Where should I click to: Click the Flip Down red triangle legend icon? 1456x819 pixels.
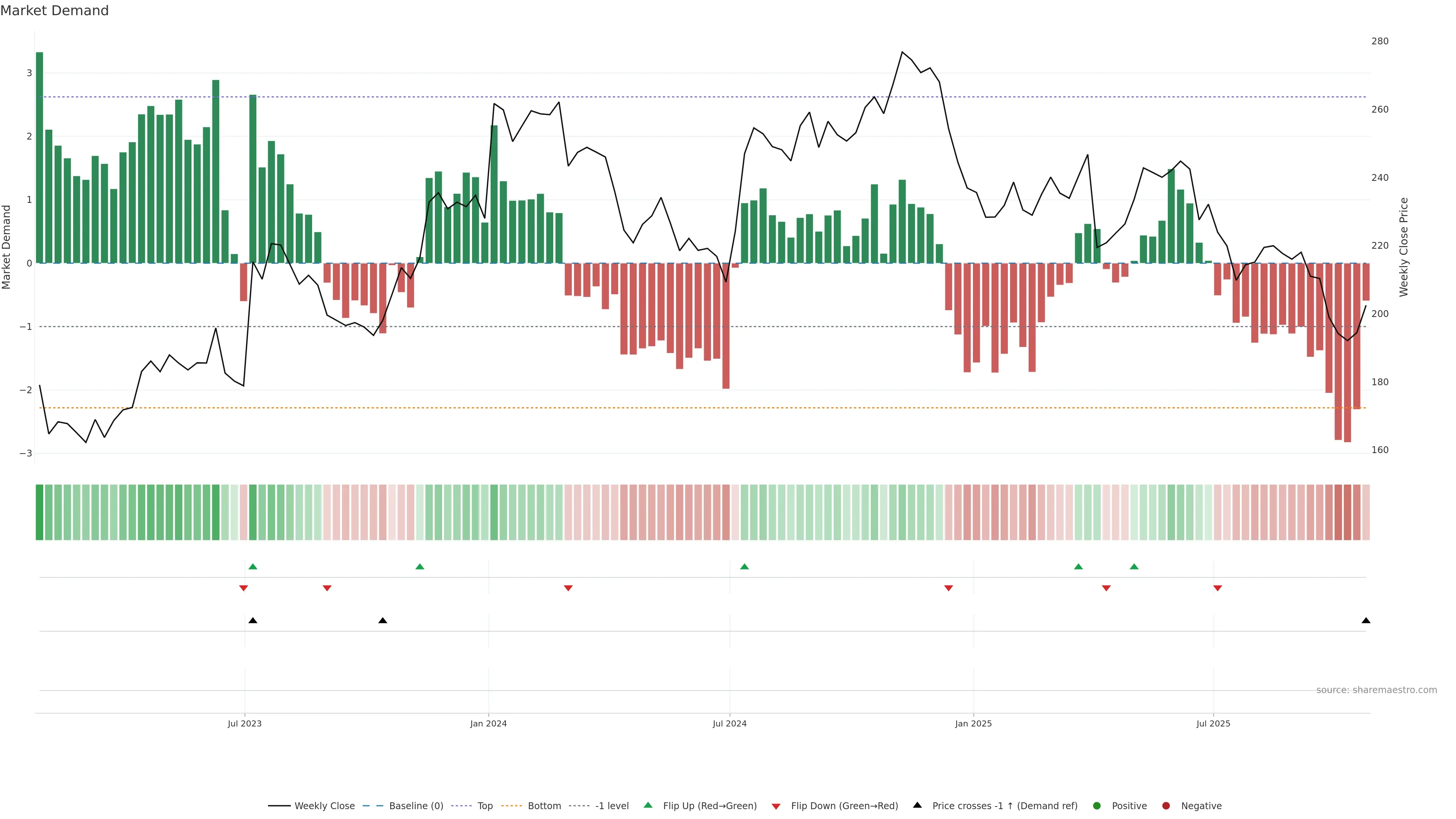(x=776, y=806)
